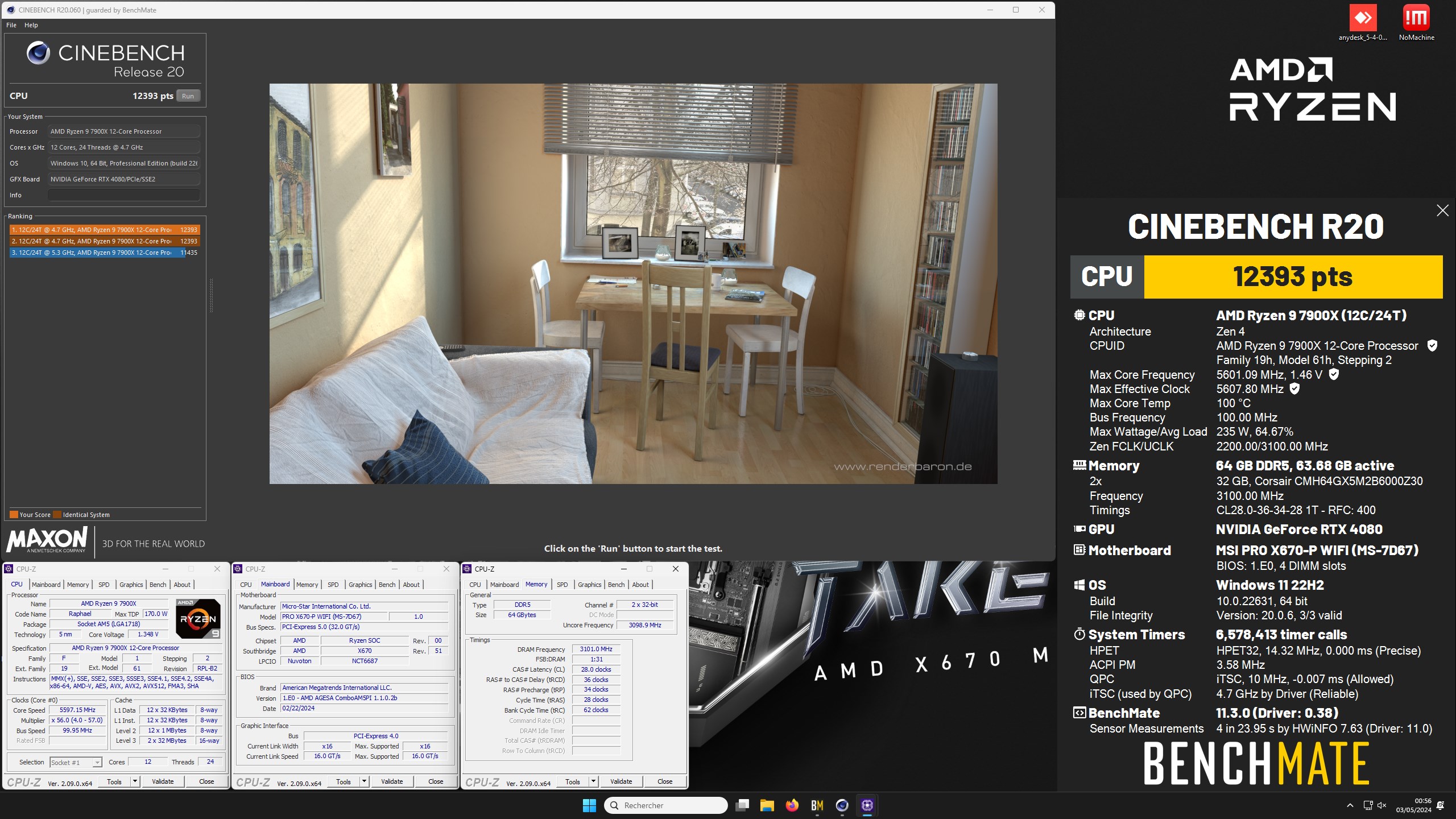Open the notification bell in the tray

coord(1441,805)
